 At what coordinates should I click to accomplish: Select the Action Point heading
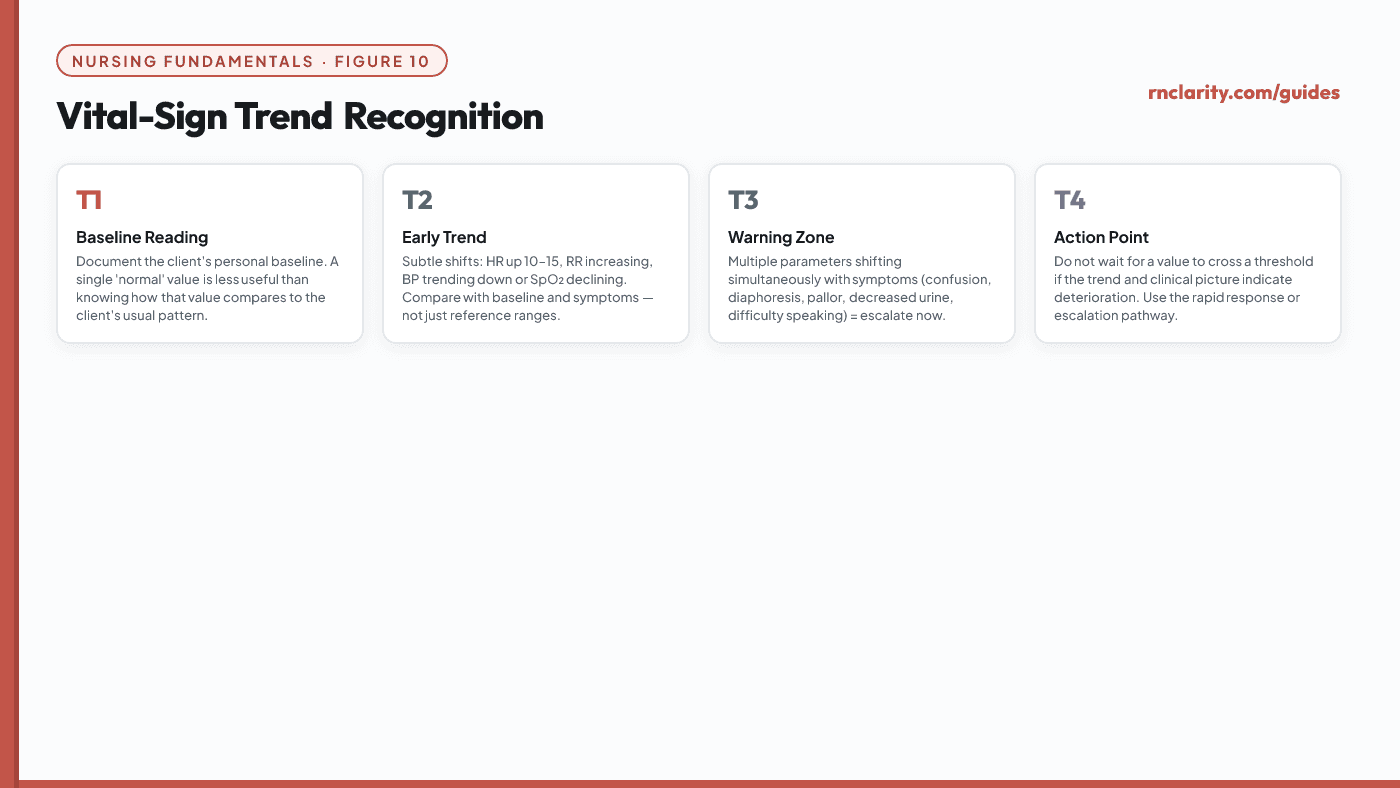(x=1101, y=237)
